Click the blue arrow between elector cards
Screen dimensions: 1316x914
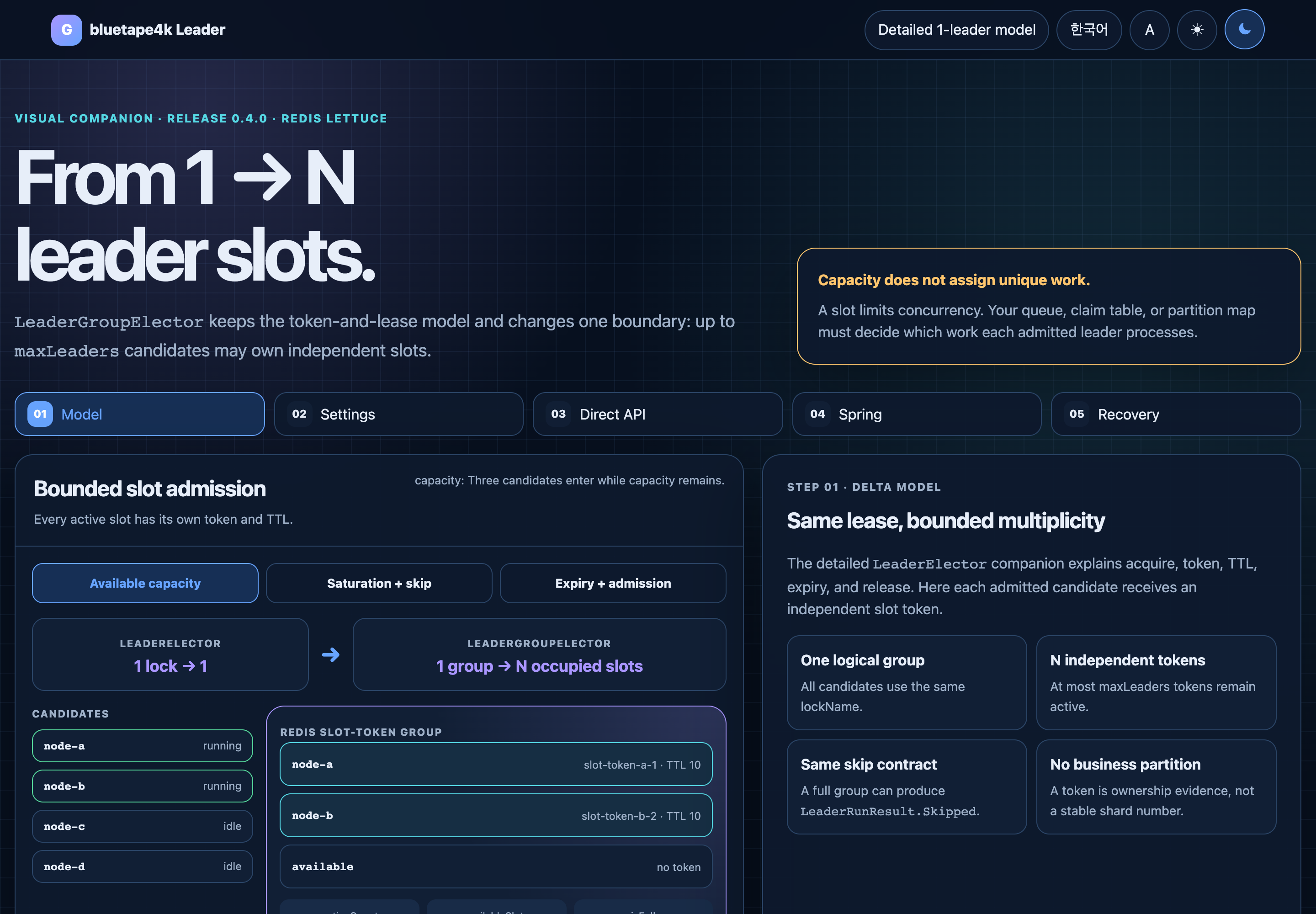pyautogui.click(x=330, y=654)
